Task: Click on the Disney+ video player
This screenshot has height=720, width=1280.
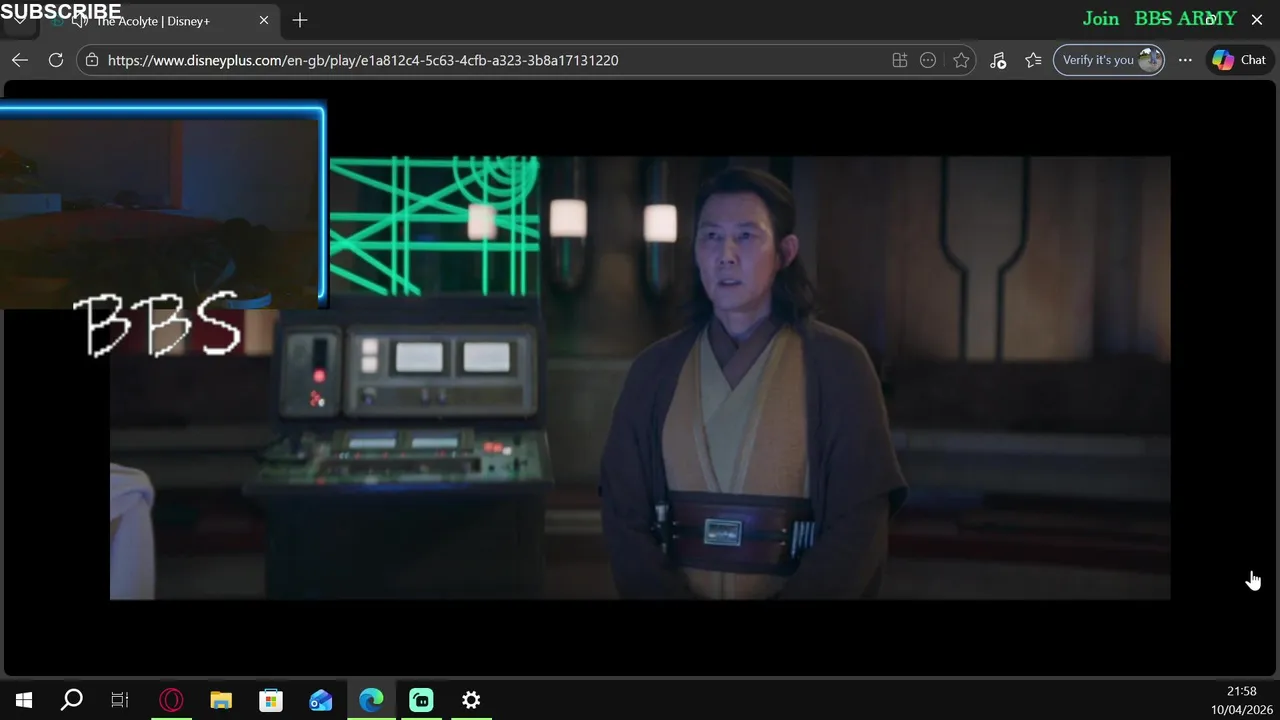Action: coord(640,378)
